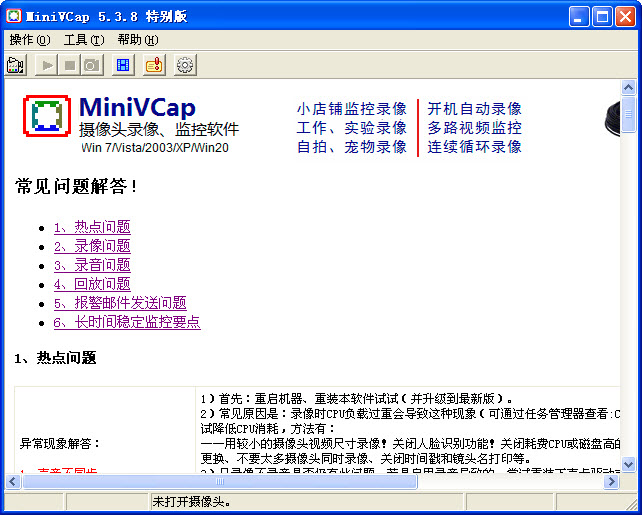642x515 pixels.
Task: Click the text 工作、实验录像
Action: tap(352, 128)
